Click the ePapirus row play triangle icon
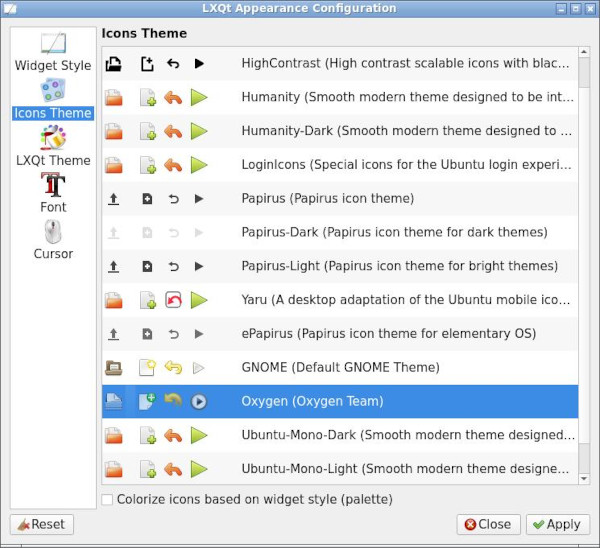The image size is (600, 548). pos(199,334)
